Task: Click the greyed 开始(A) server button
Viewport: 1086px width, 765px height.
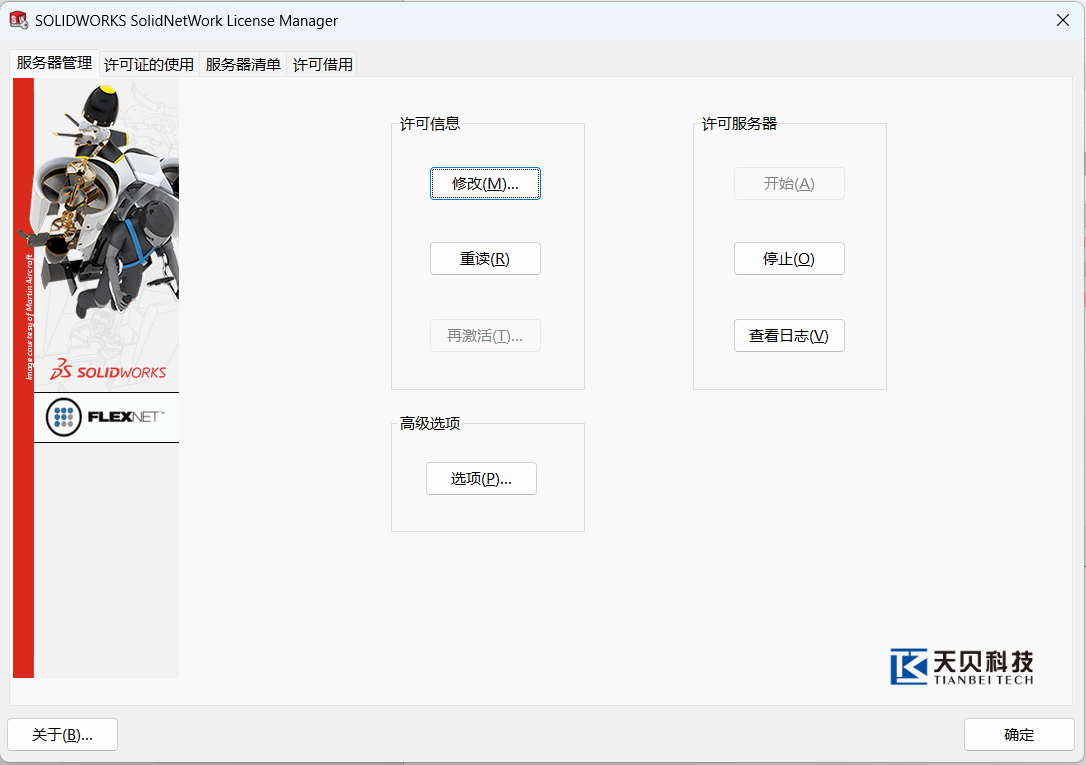Action: pyautogui.click(x=789, y=183)
